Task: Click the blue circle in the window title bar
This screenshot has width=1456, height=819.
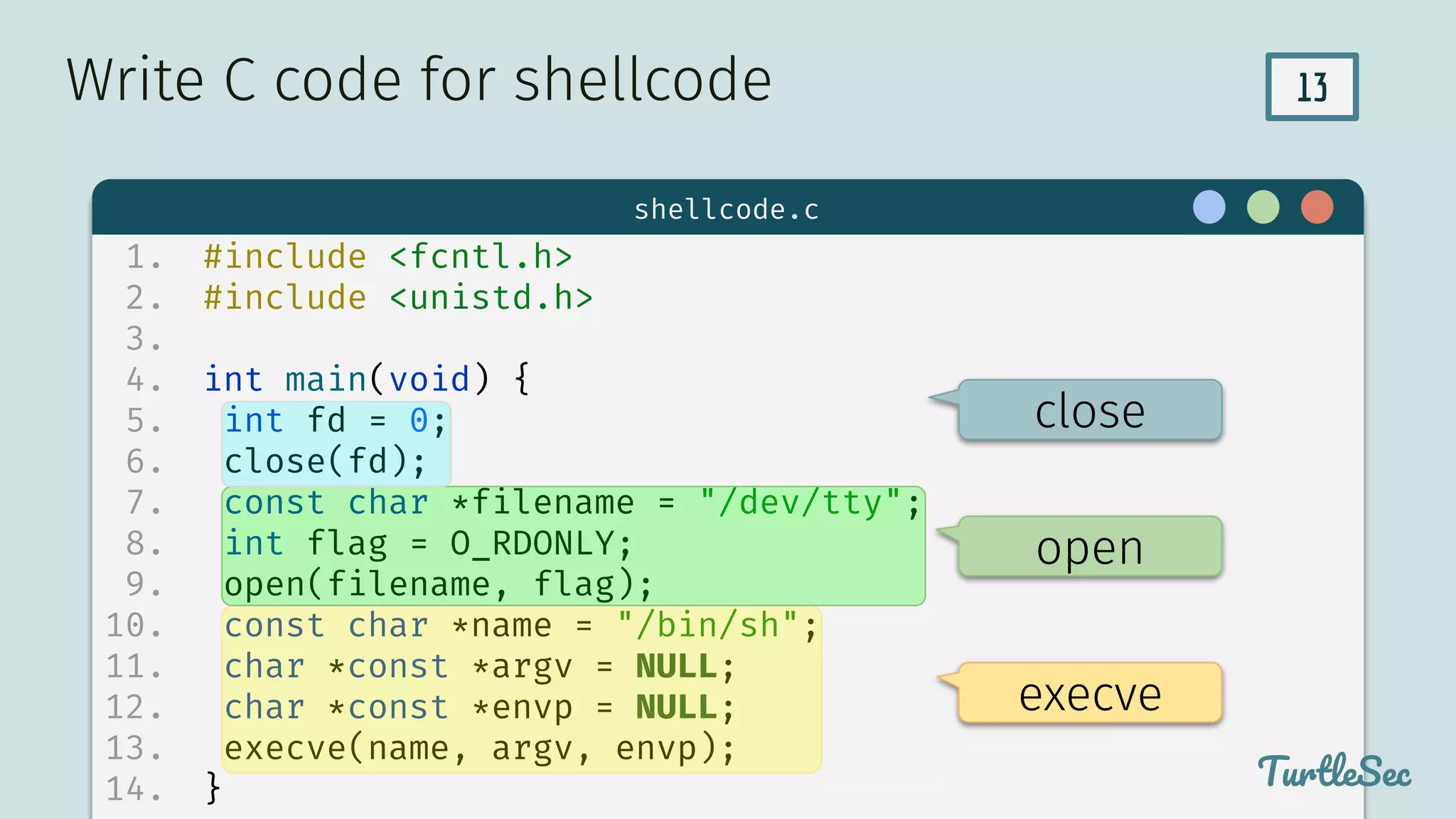Action: pyautogui.click(x=1209, y=208)
